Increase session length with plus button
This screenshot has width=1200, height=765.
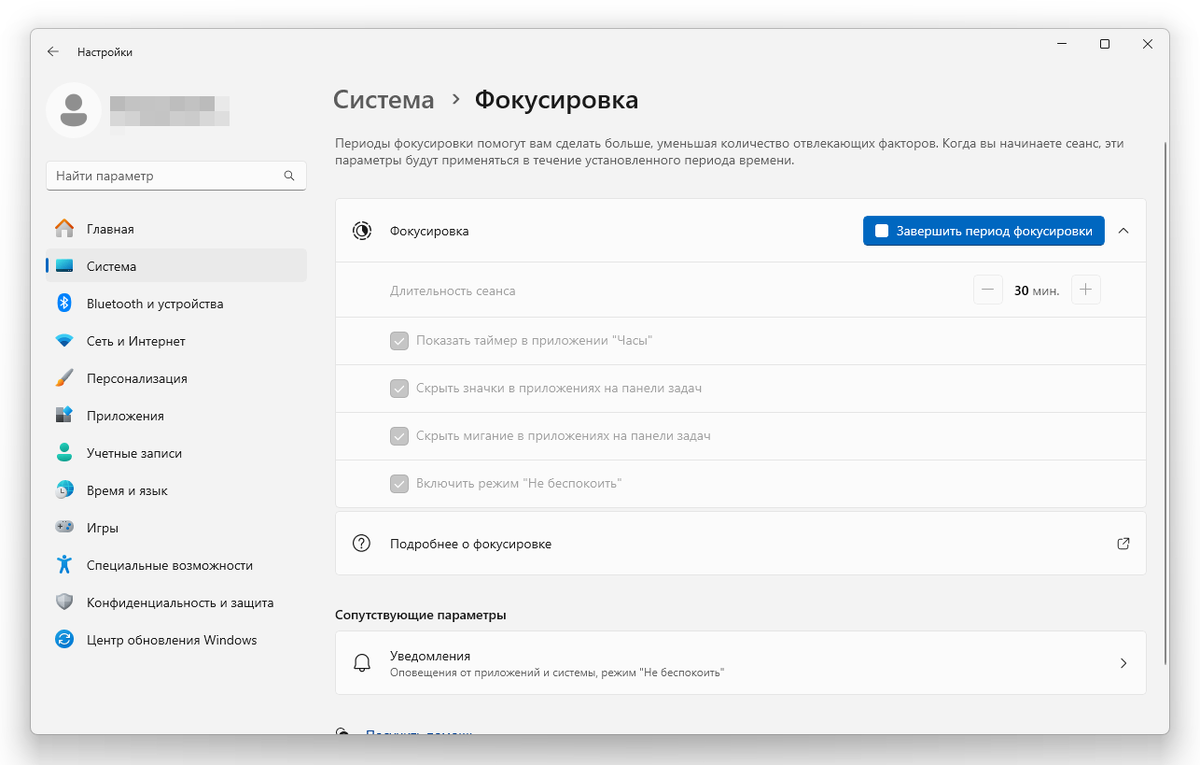coord(1086,291)
